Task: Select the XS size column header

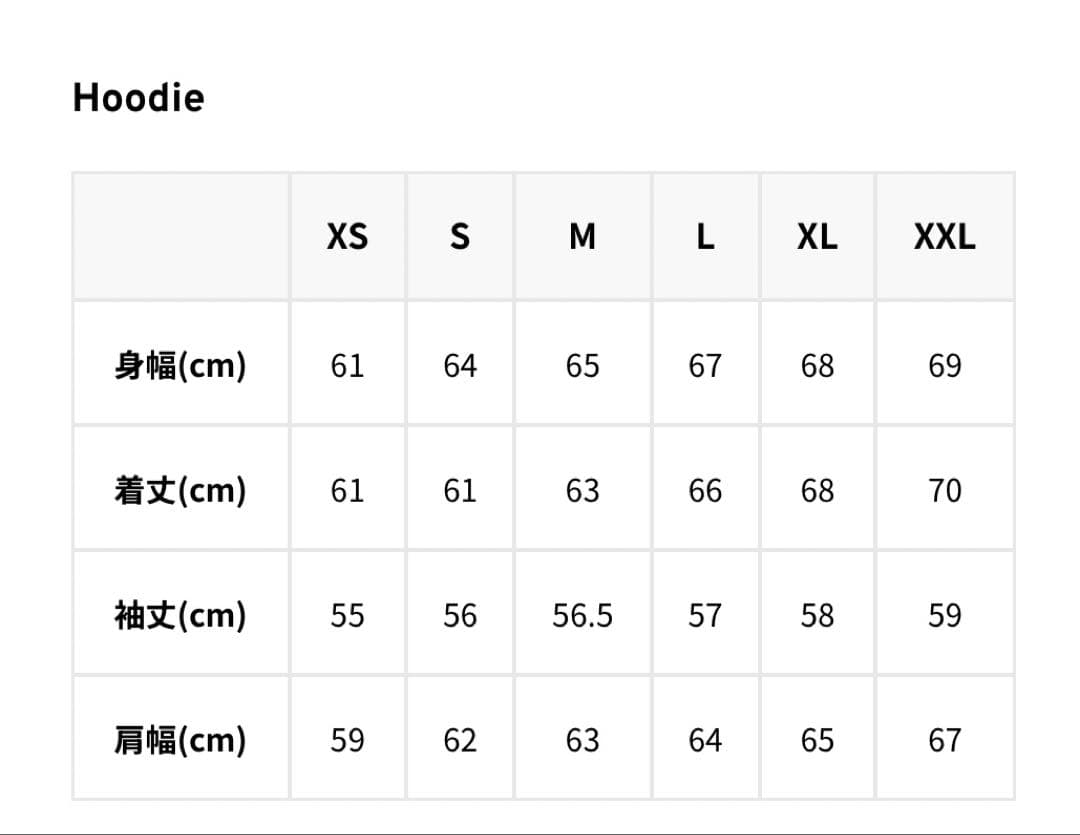Action: point(347,237)
